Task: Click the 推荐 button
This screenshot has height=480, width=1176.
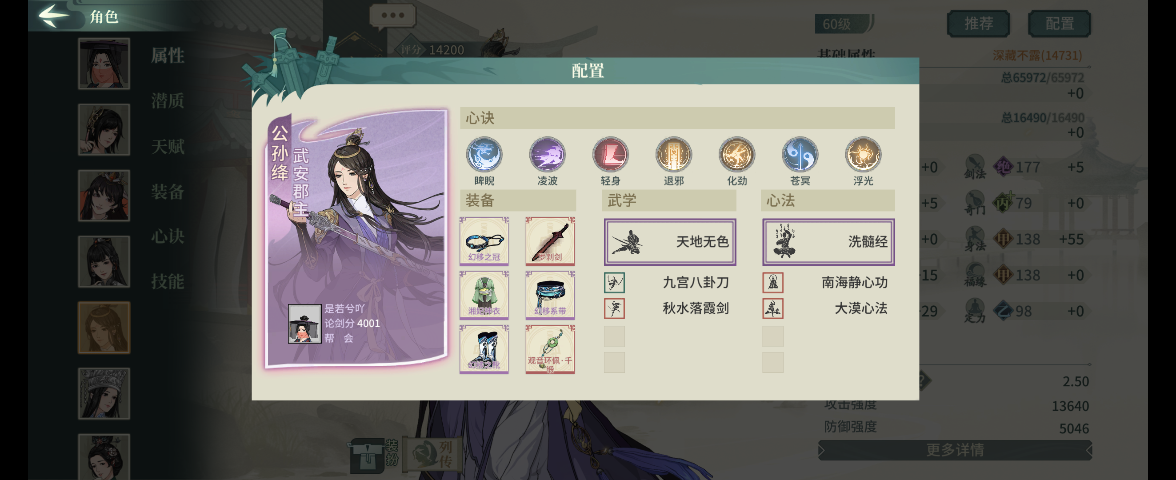Action: (x=978, y=24)
